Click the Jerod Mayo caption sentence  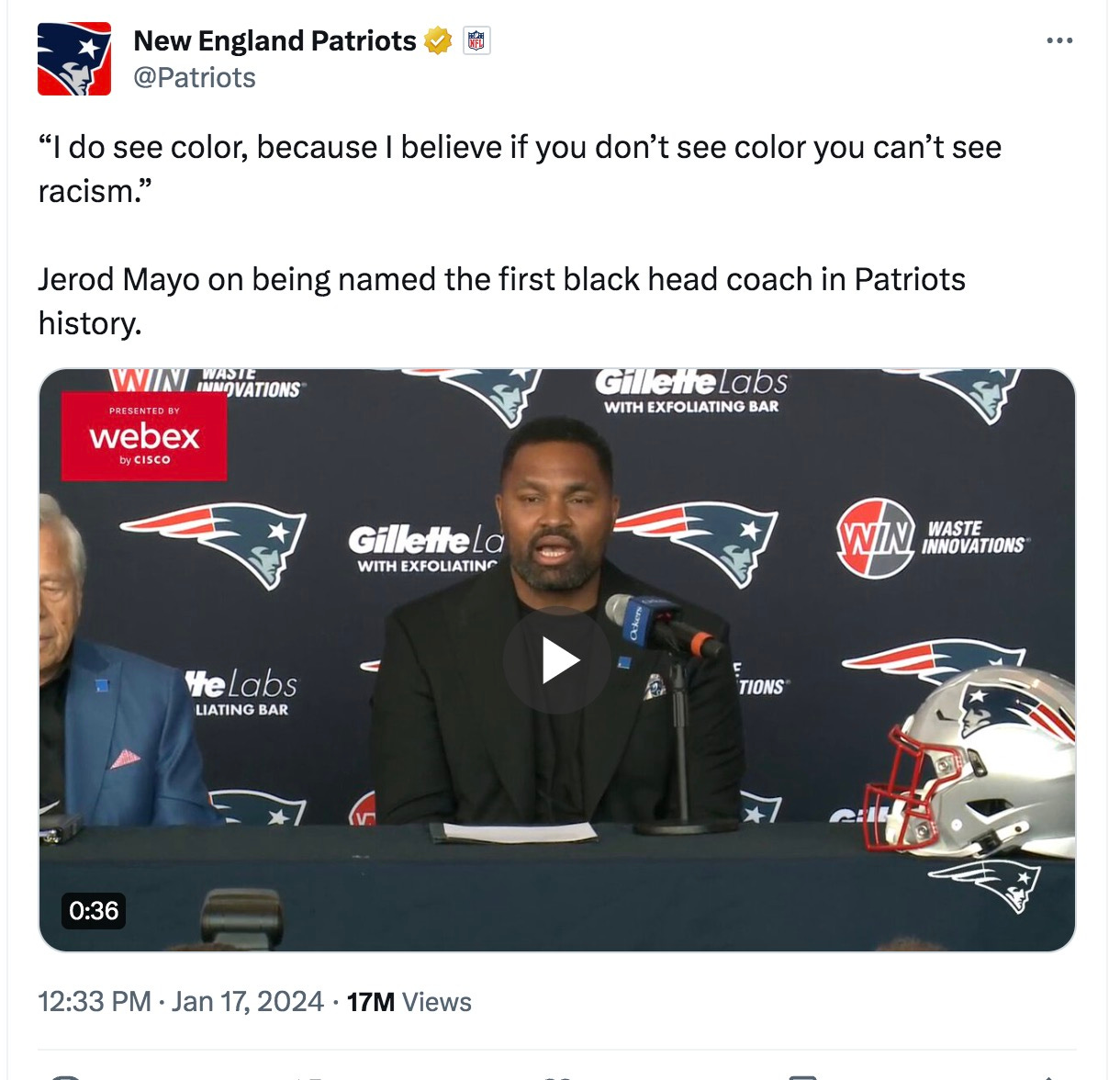501,301
